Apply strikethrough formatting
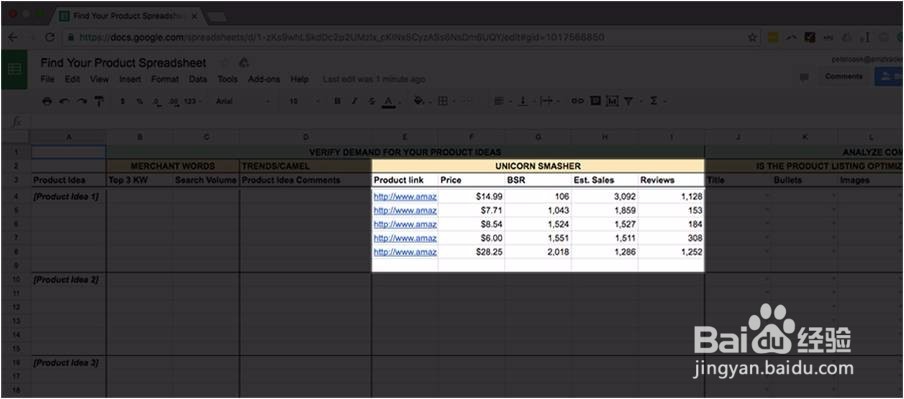 (x=372, y=101)
